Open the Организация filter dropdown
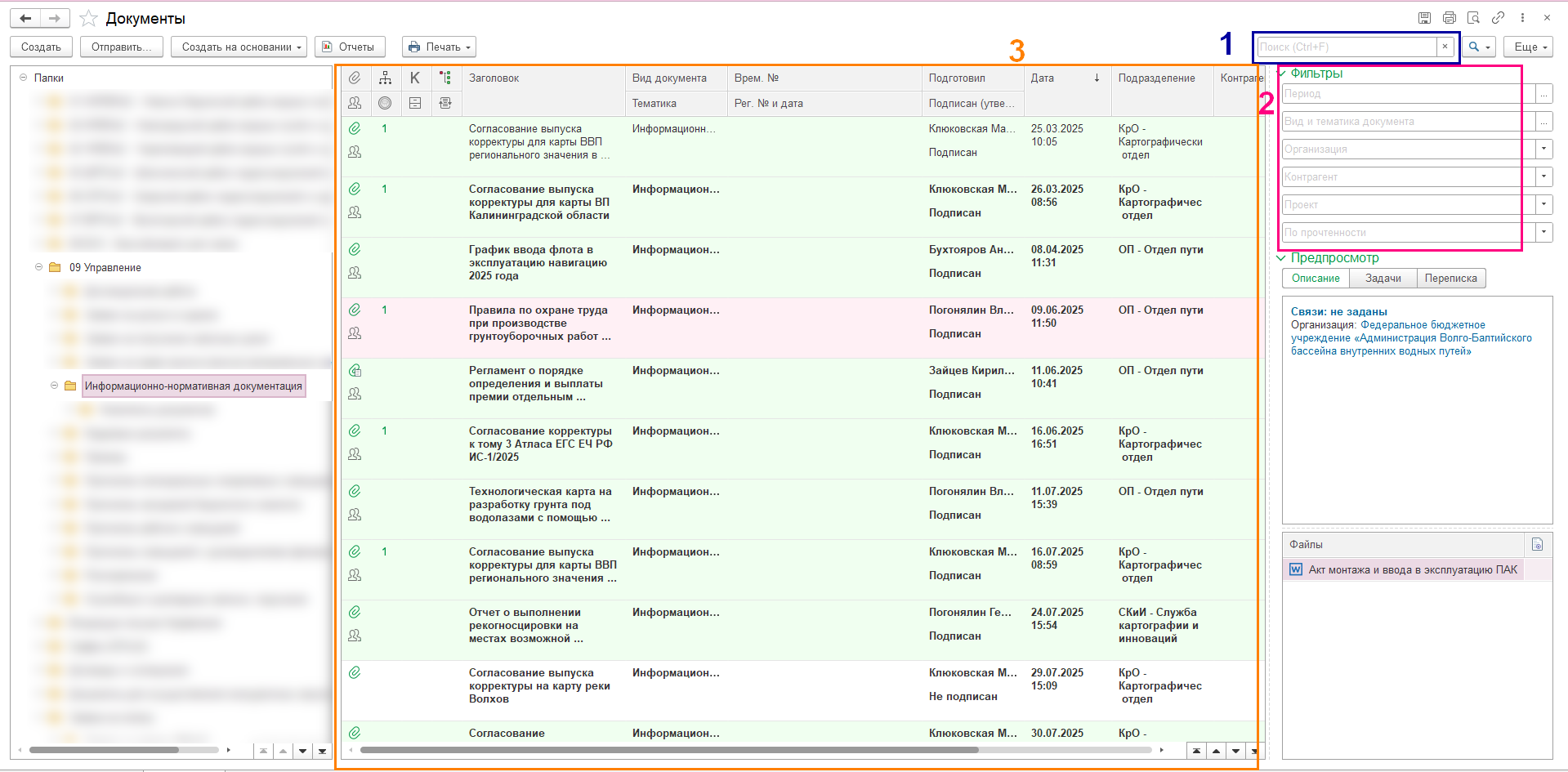This screenshot has height=772, width=1568. 1543,149
